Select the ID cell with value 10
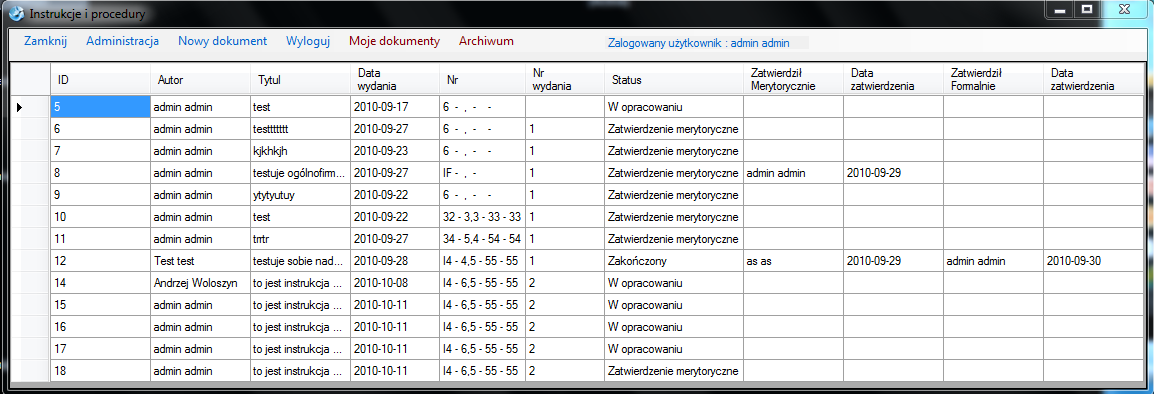 pos(100,217)
